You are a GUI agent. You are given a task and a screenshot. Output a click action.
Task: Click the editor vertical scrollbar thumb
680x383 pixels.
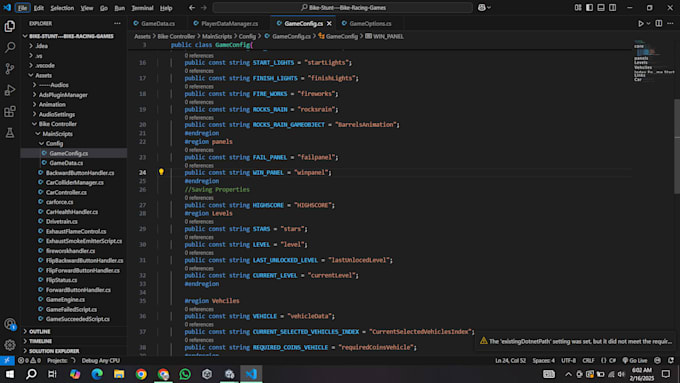(677, 147)
